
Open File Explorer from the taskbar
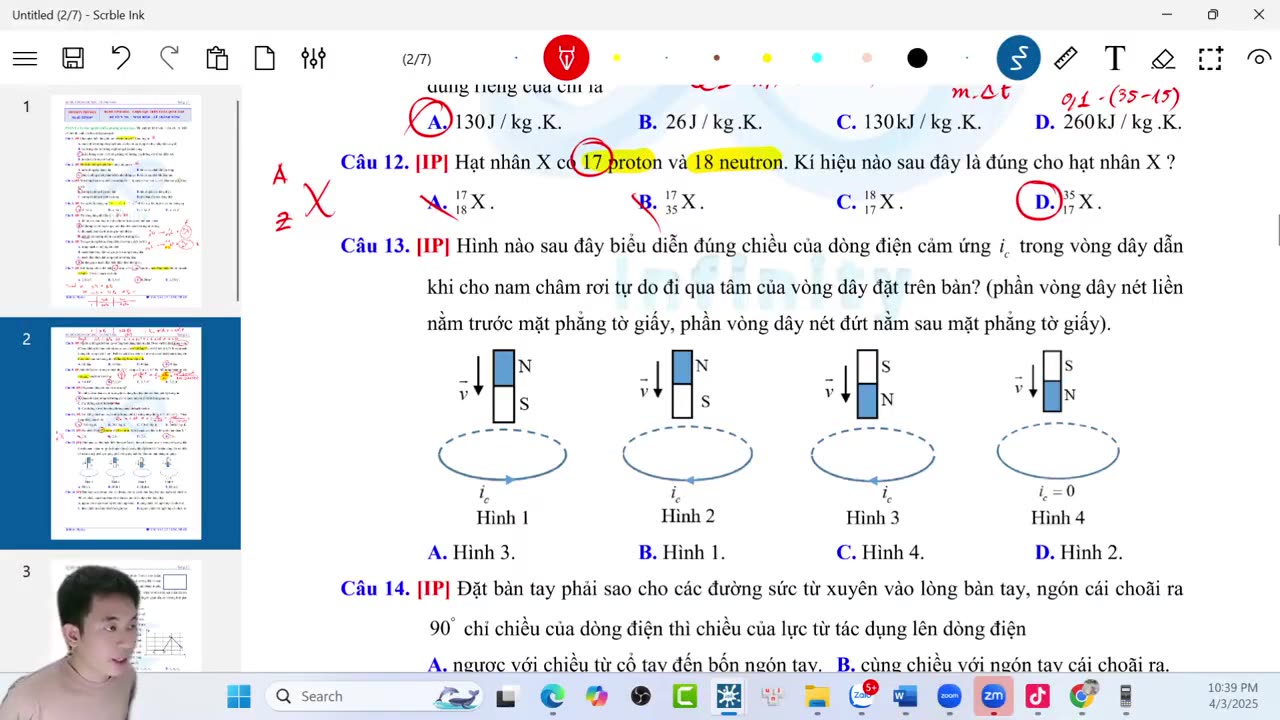pos(817,696)
